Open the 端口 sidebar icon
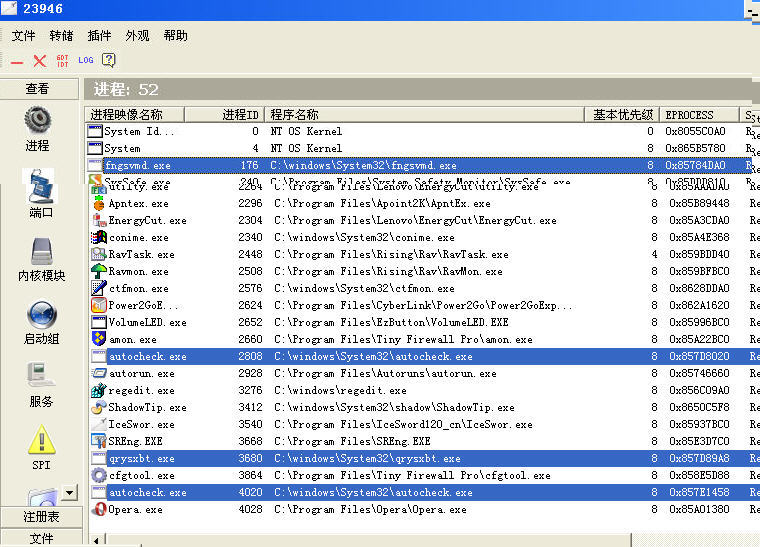The width and height of the screenshot is (760, 547). tap(41, 187)
